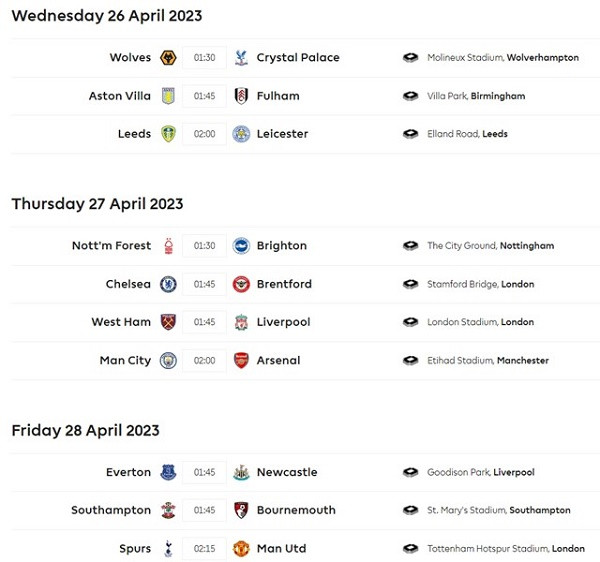Click the stadium icon beside Molineux Stadium
The image size is (600, 562).
click(410, 58)
